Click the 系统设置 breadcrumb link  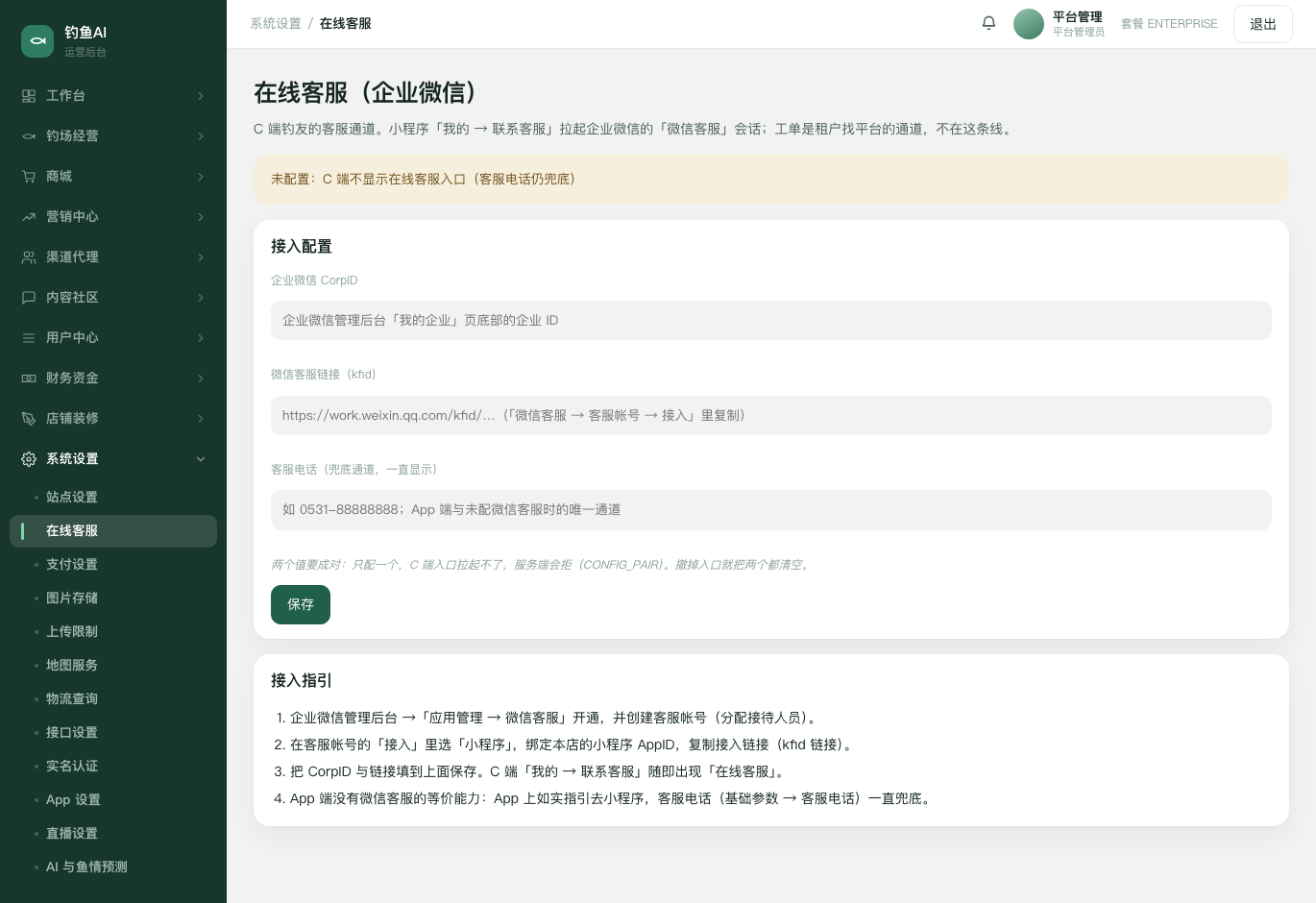(276, 23)
